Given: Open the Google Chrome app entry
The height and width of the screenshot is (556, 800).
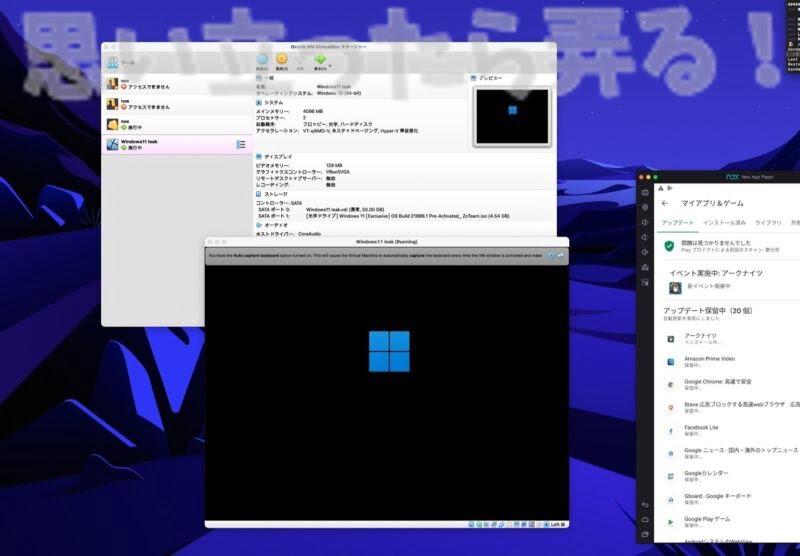Looking at the screenshot, I should 727,385.
